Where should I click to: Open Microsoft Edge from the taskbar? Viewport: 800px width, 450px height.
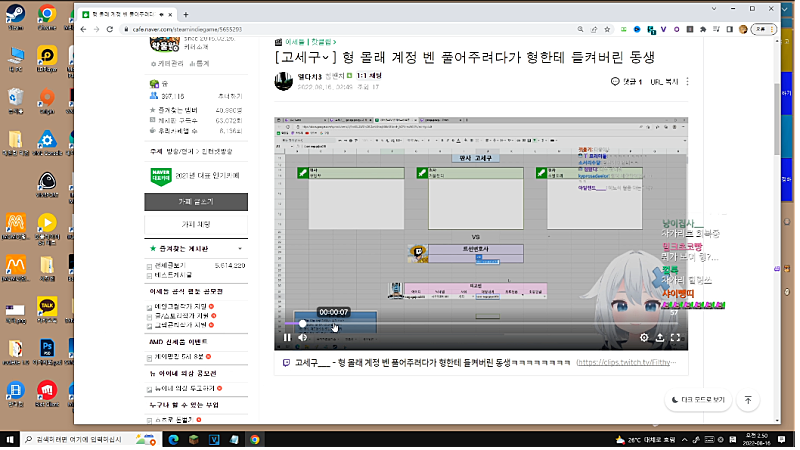pyautogui.click(x=173, y=439)
